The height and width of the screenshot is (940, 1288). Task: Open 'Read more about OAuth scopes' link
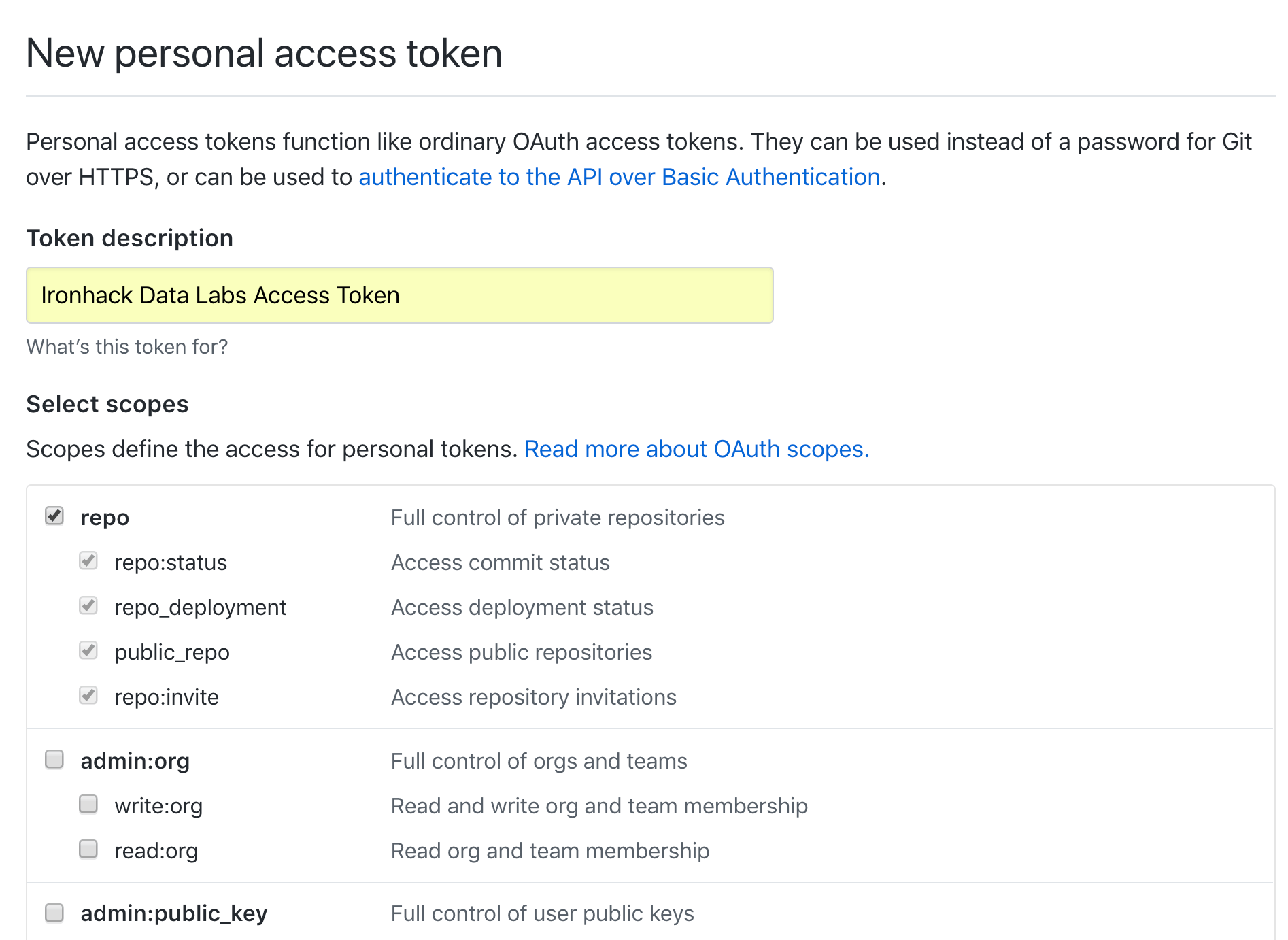(696, 449)
